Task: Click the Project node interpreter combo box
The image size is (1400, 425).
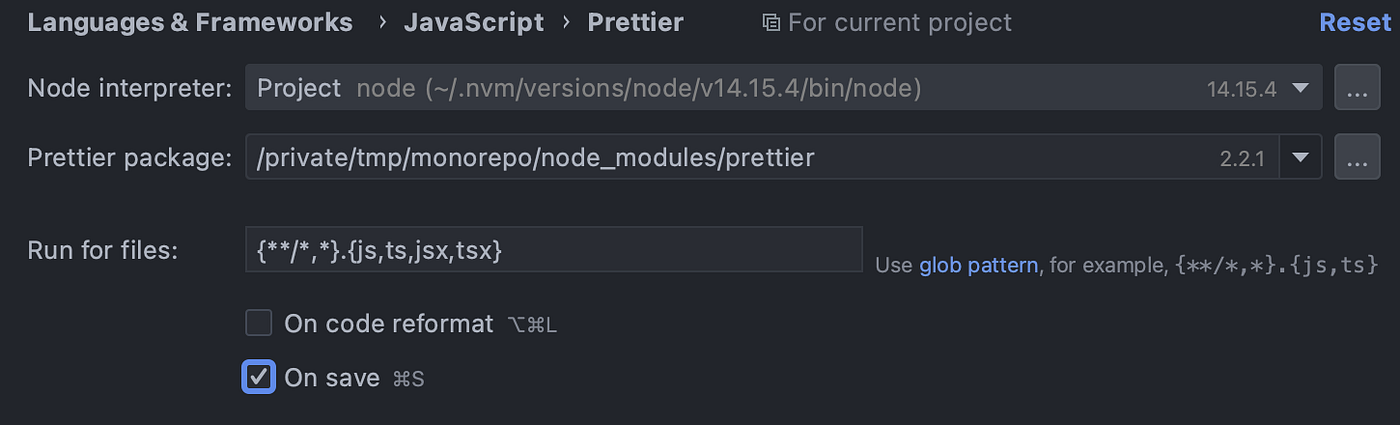Action: pos(700,88)
